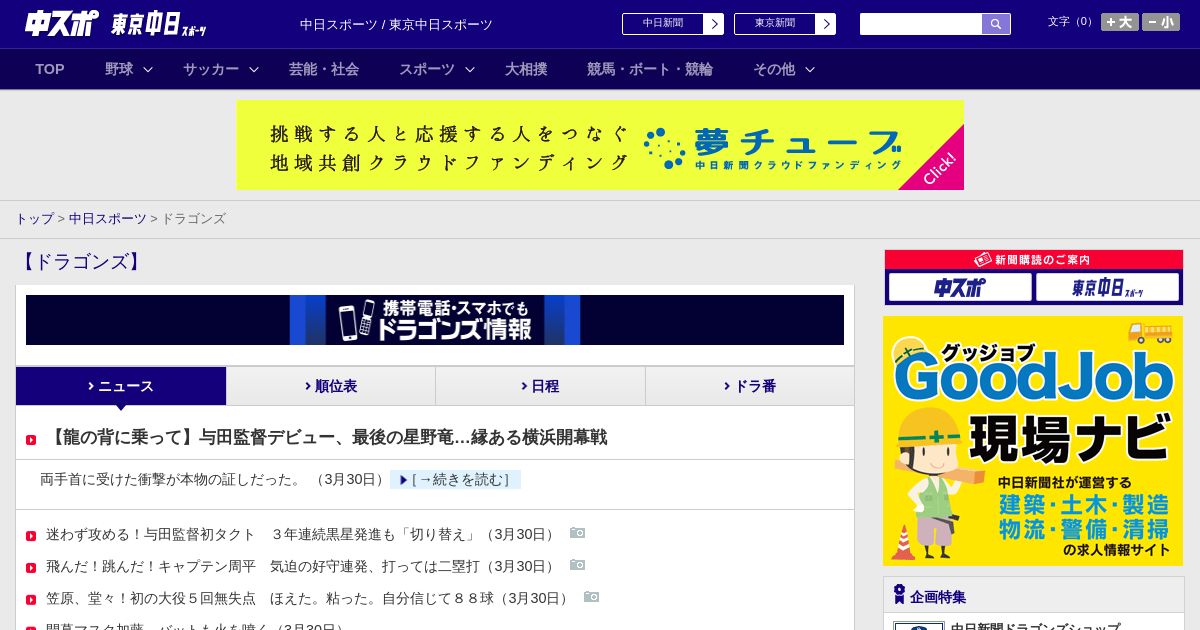Click 中日スポーツ / 東京中日スポーツ header text
The width and height of the screenshot is (1200, 630).
tap(396, 25)
